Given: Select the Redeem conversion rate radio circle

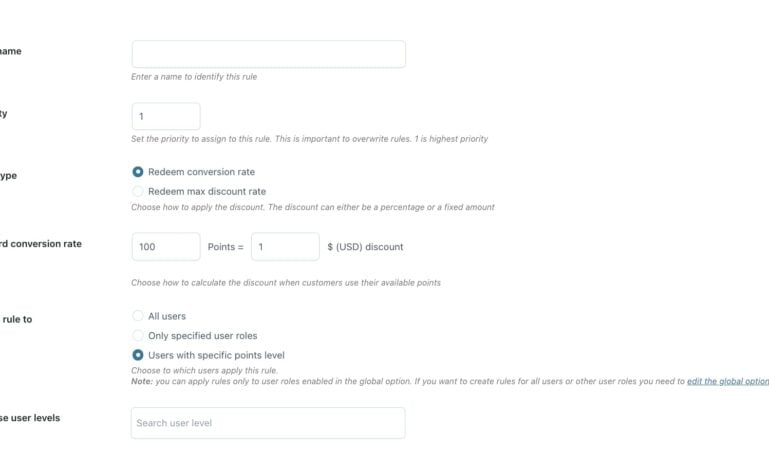Looking at the screenshot, I should tap(138, 172).
